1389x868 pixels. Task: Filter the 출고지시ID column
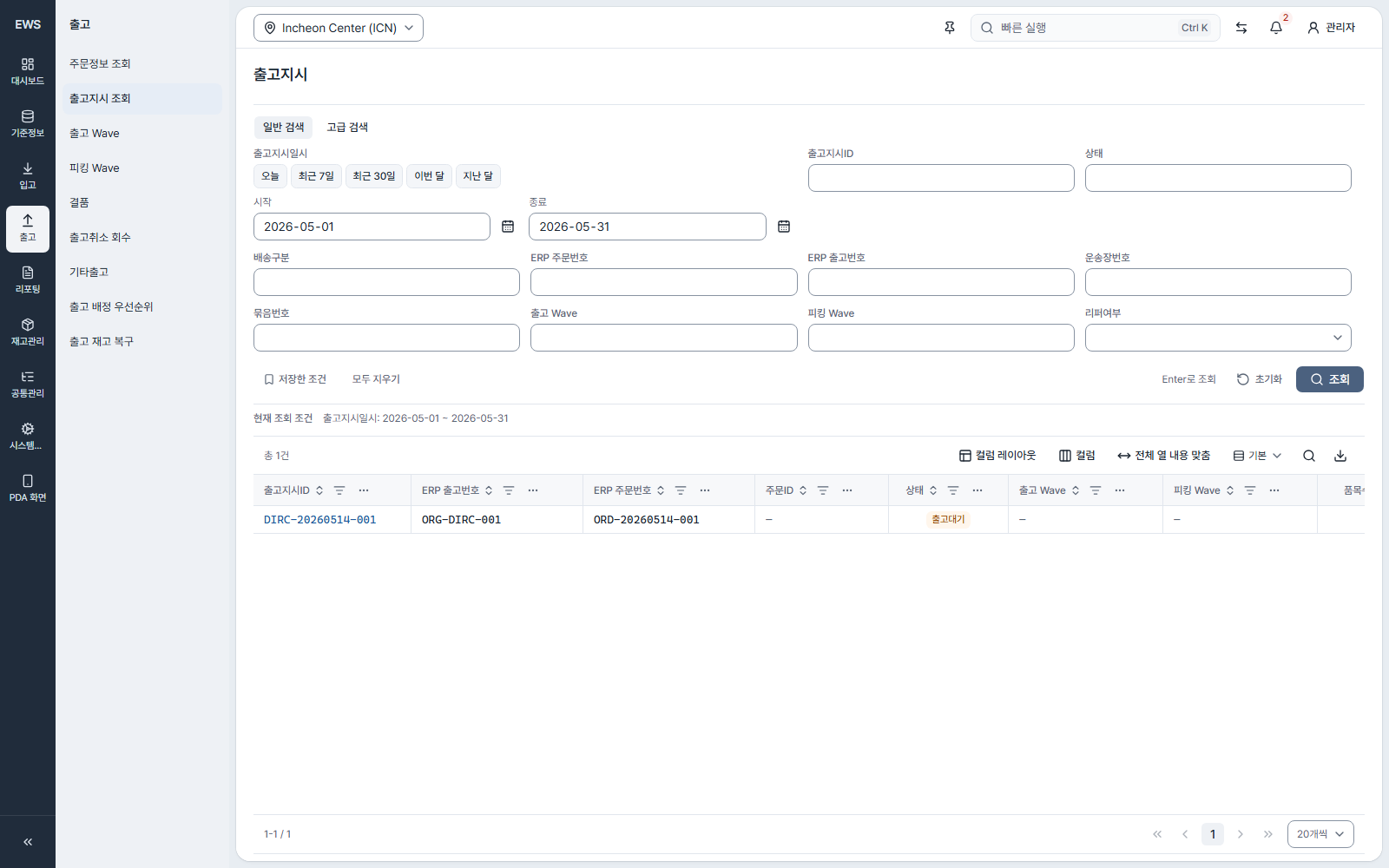click(339, 490)
